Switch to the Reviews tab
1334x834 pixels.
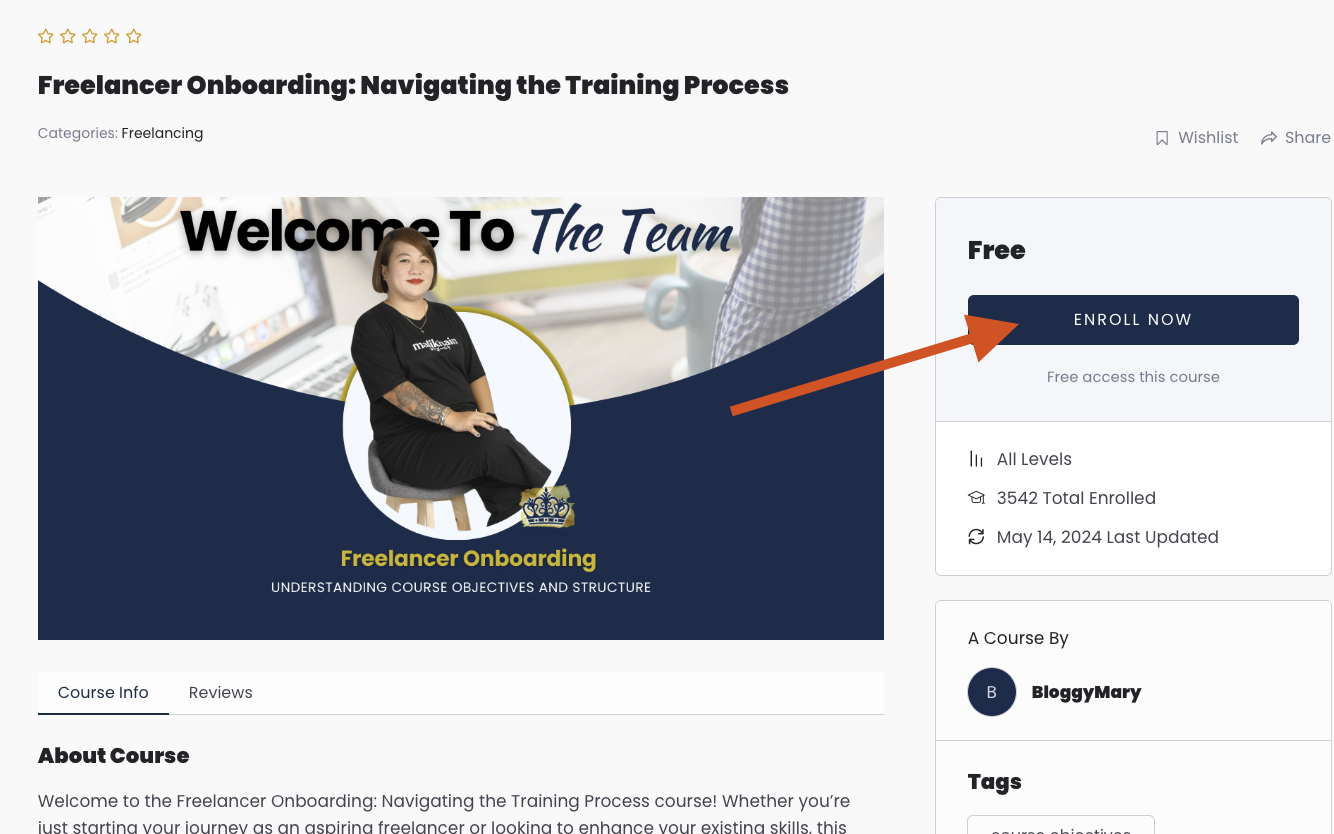[x=221, y=692]
